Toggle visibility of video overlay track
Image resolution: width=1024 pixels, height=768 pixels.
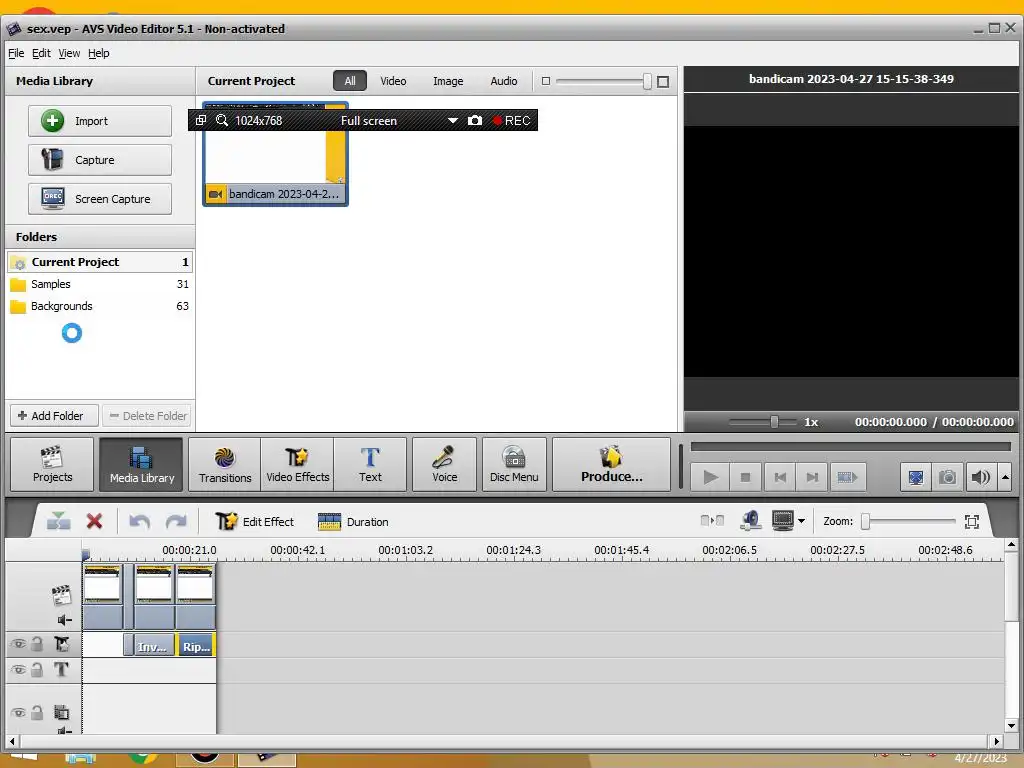point(18,712)
